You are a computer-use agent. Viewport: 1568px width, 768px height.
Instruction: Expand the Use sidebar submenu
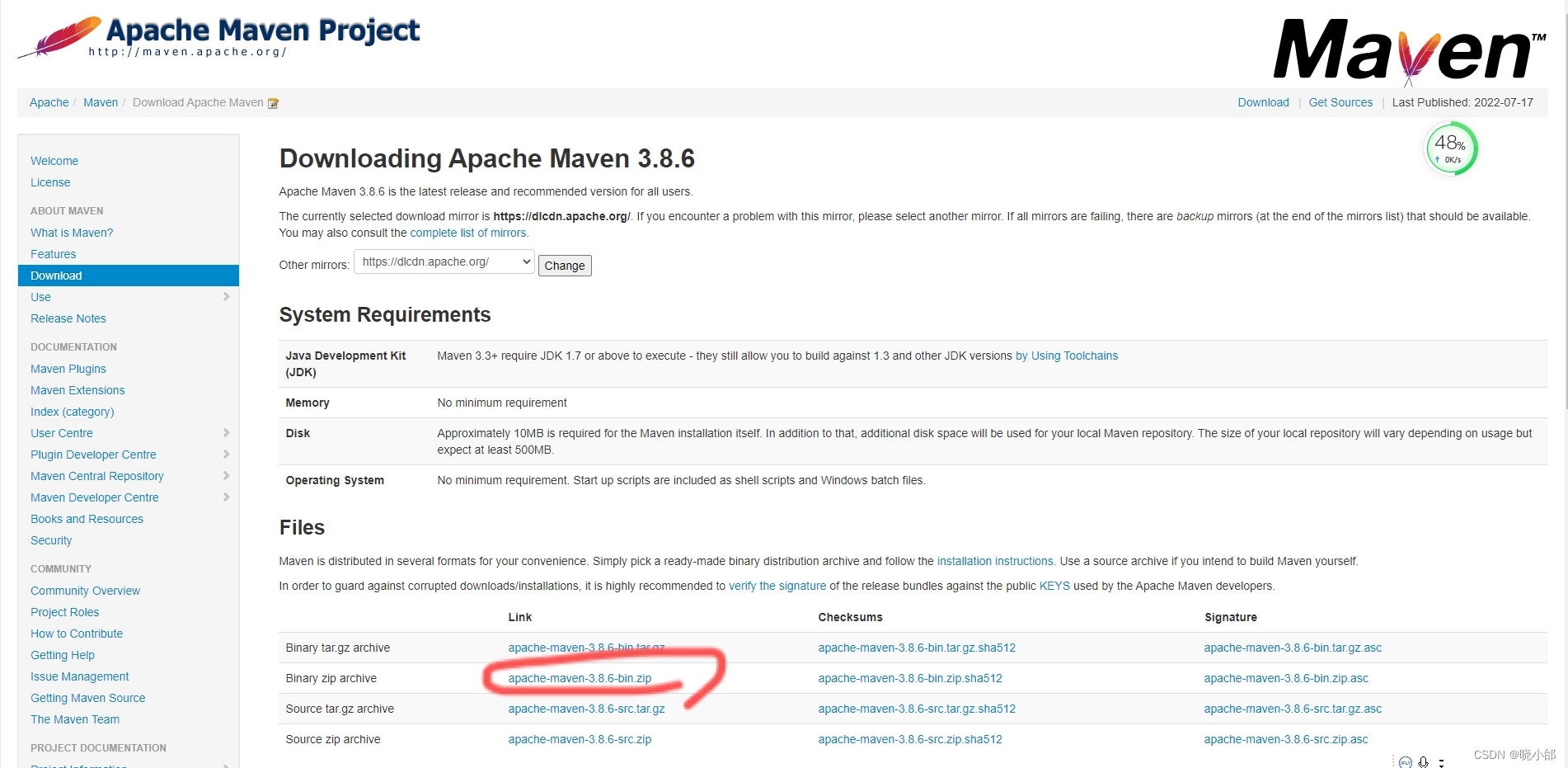226,297
